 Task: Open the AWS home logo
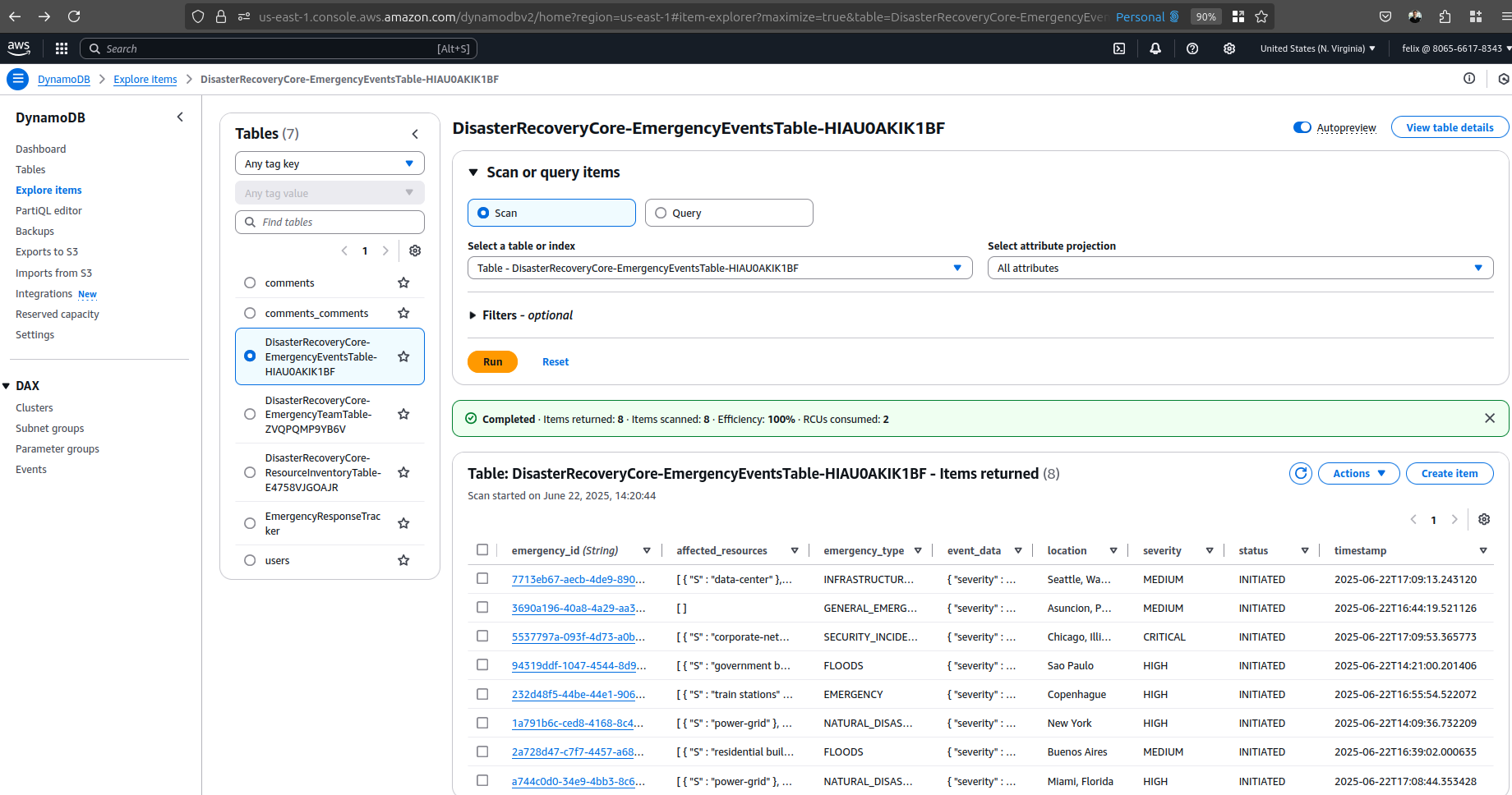(19, 48)
